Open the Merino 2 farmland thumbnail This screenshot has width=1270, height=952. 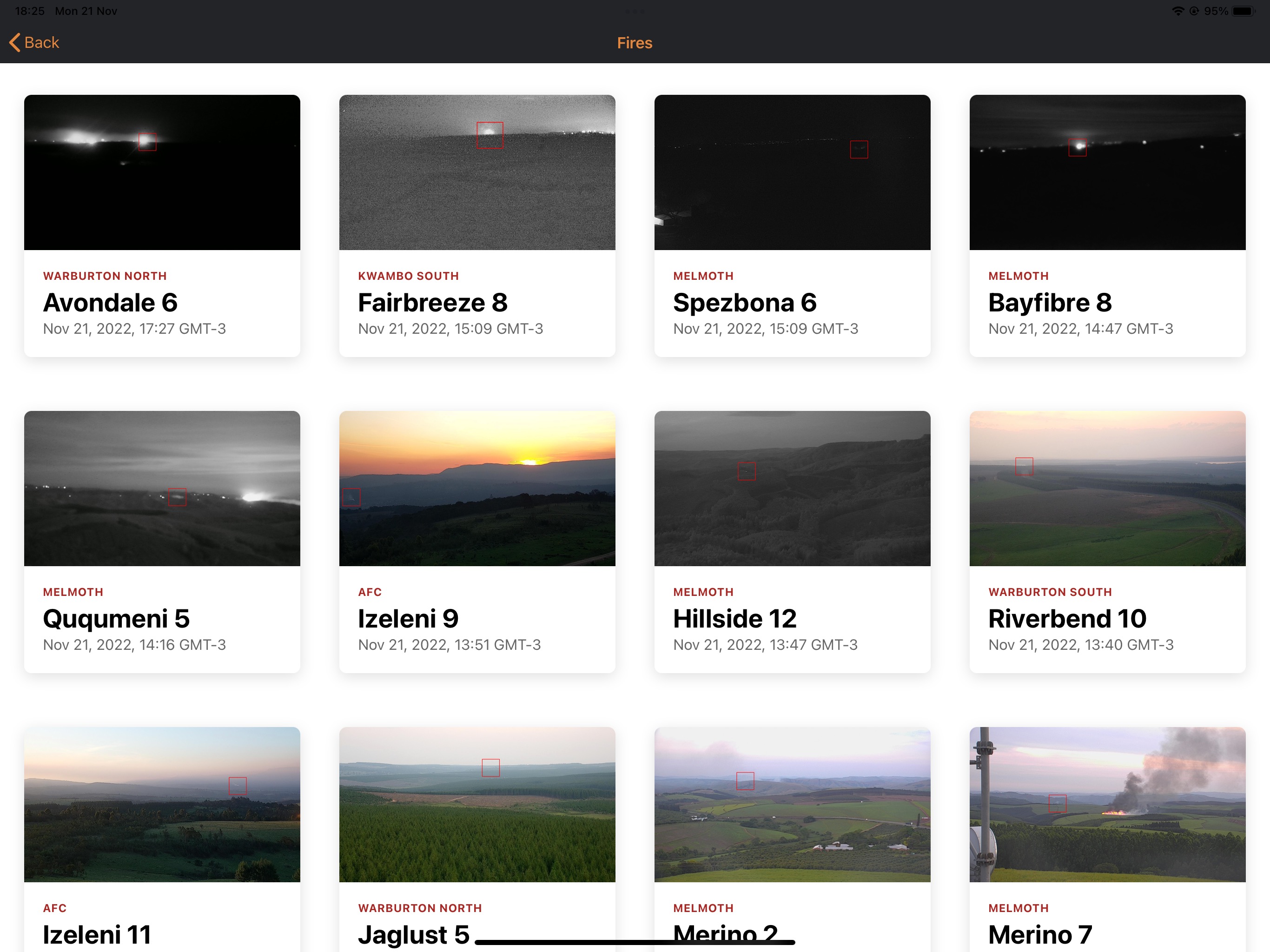(x=792, y=804)
